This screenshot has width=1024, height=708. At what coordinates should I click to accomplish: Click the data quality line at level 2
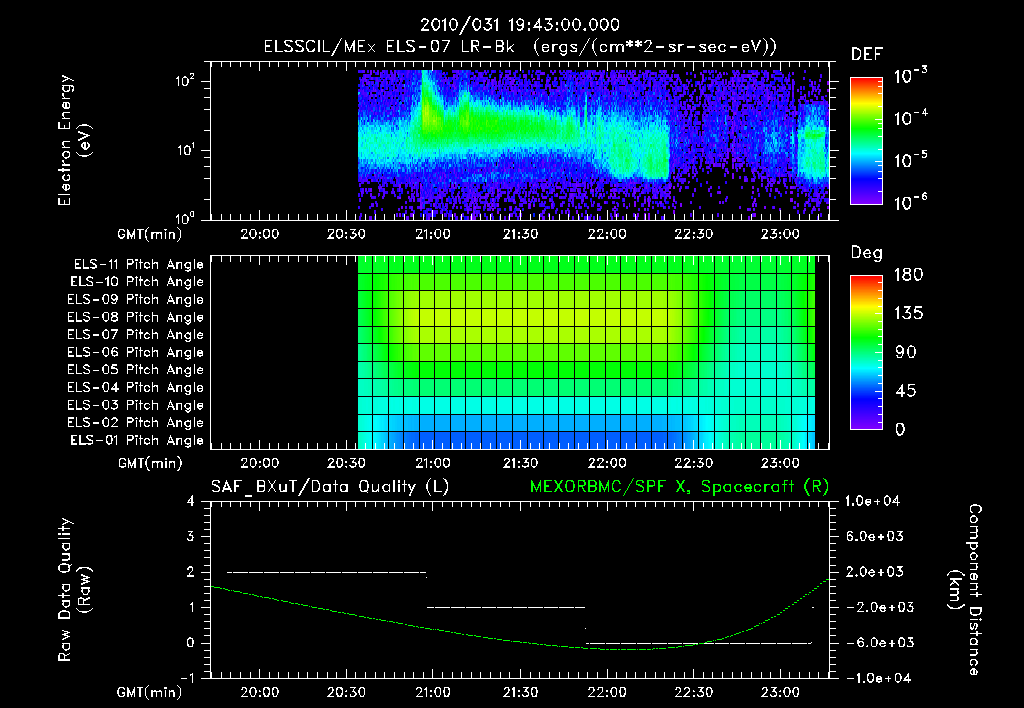click(x=327, y=572)
